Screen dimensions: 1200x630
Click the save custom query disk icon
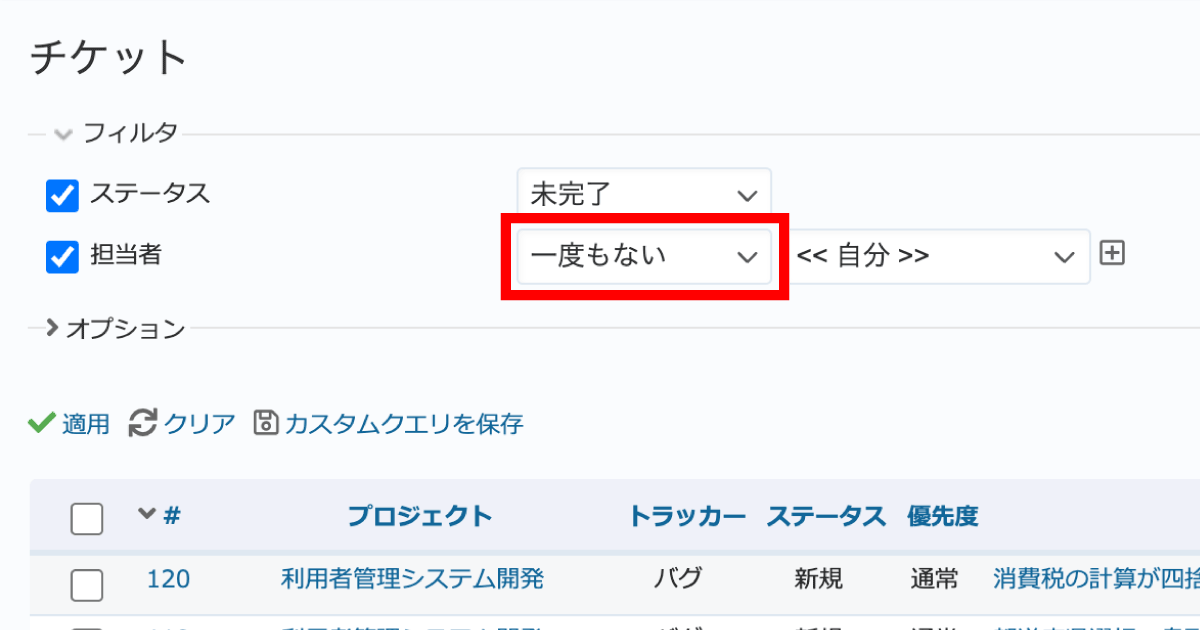coord(265,423)
